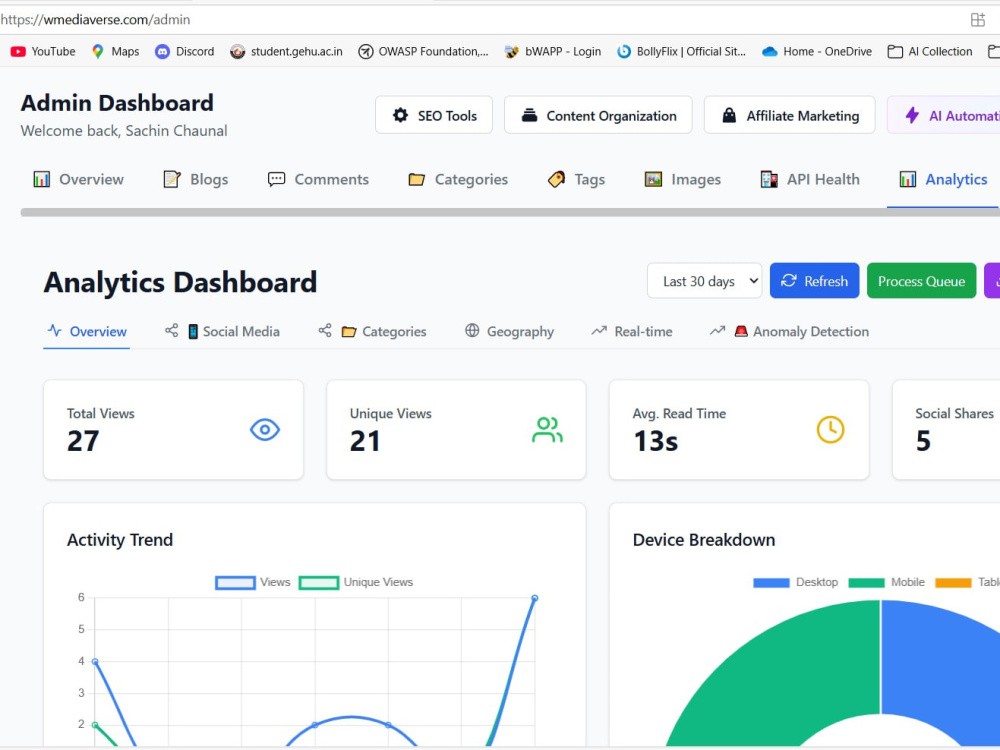
Task: Open AI Automation button
Action: (x=944, y=115)
